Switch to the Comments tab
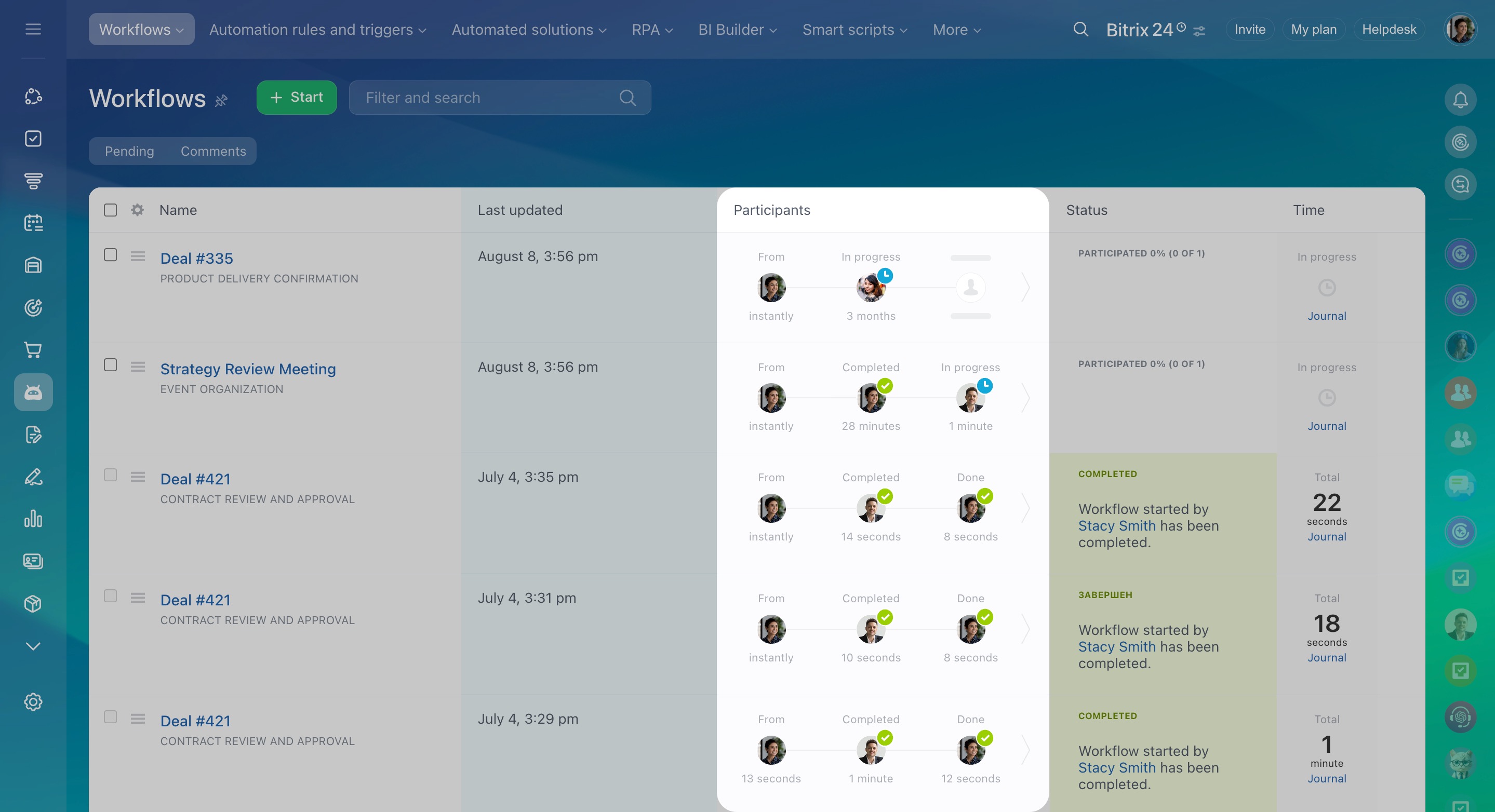Screen dimensions: 1495x812 (x=213, y=151)
